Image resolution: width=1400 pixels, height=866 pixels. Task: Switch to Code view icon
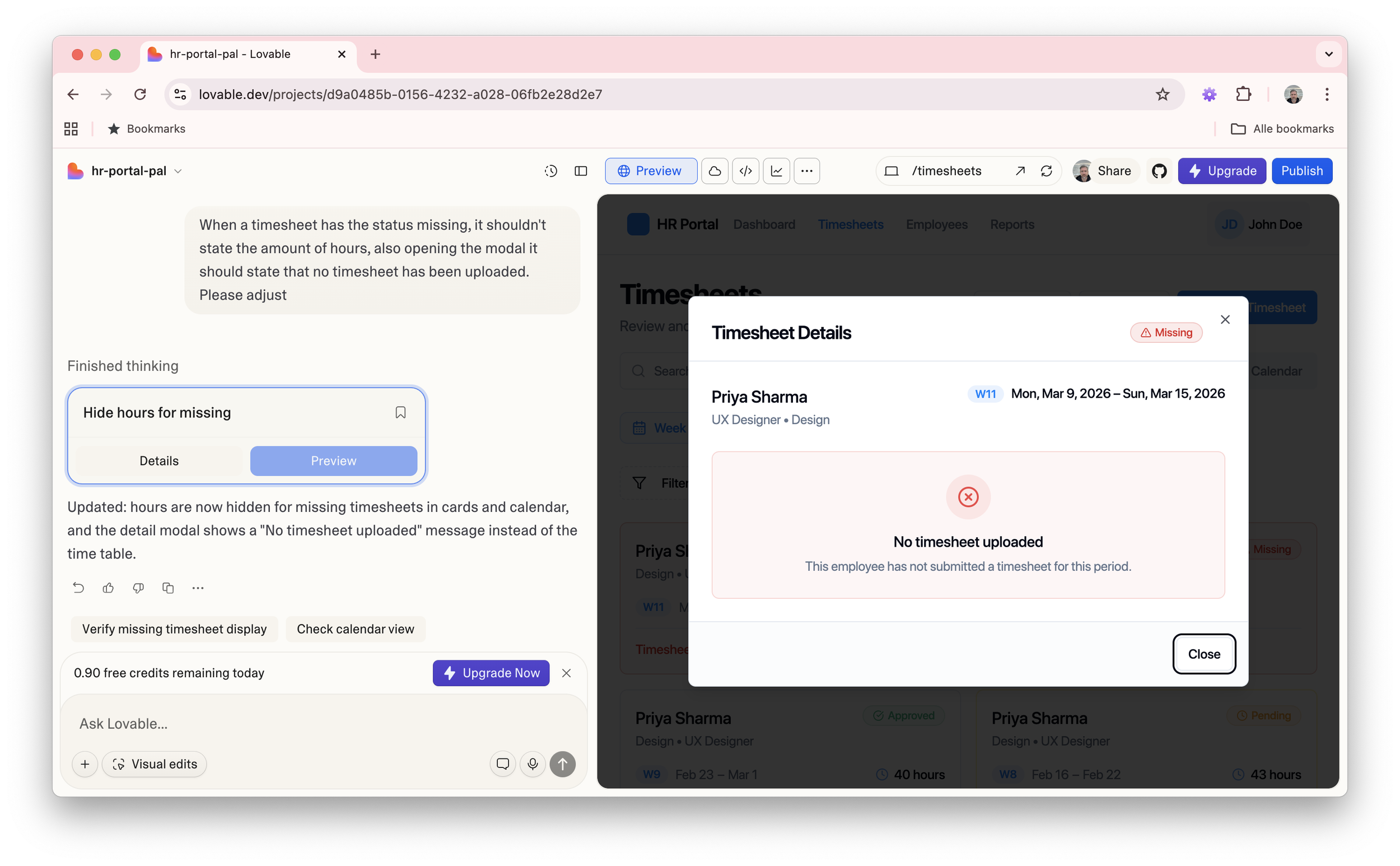[x=745, y=171]
